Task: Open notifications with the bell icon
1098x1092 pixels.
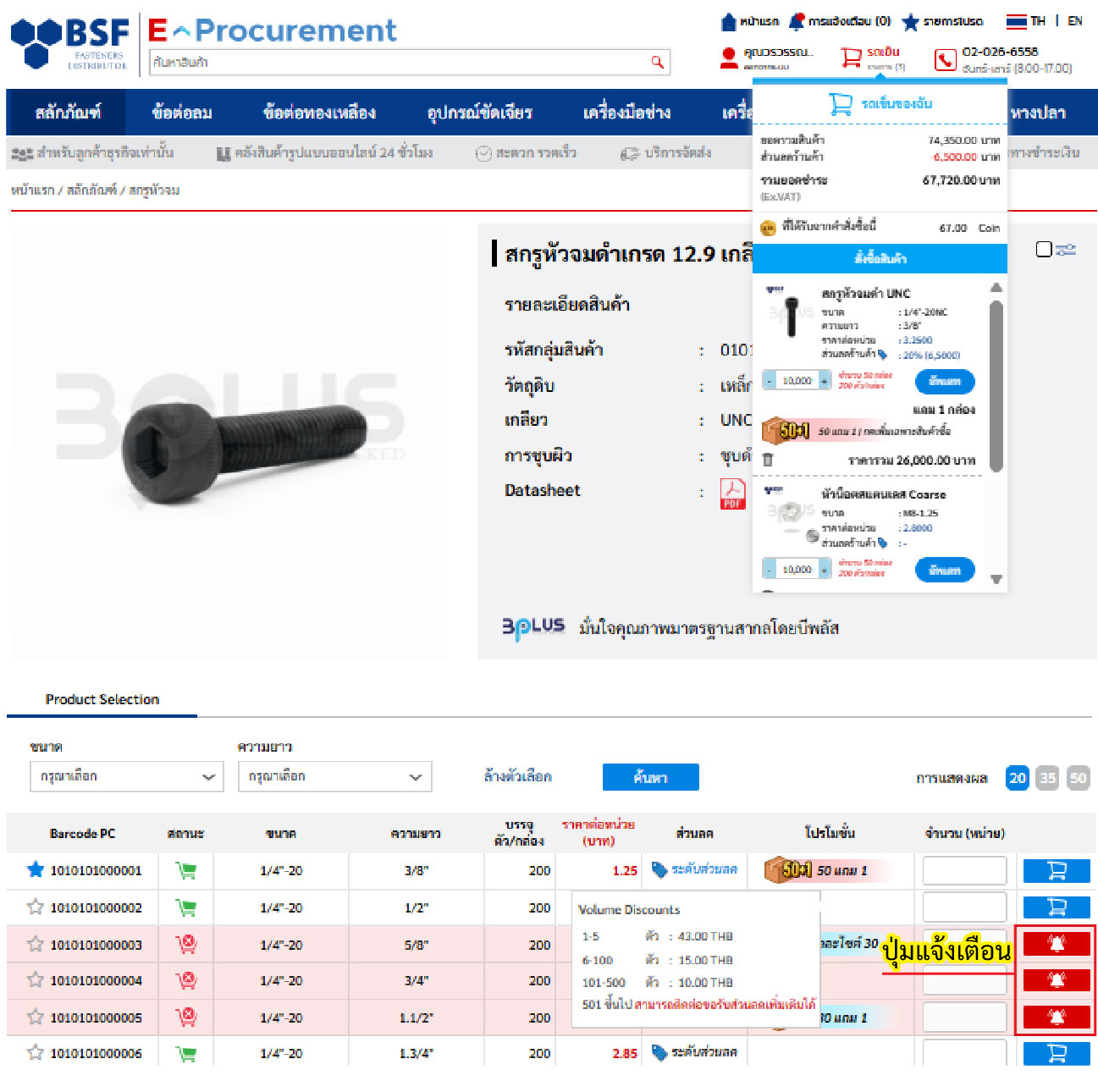Action: click(x=797, y=21)
